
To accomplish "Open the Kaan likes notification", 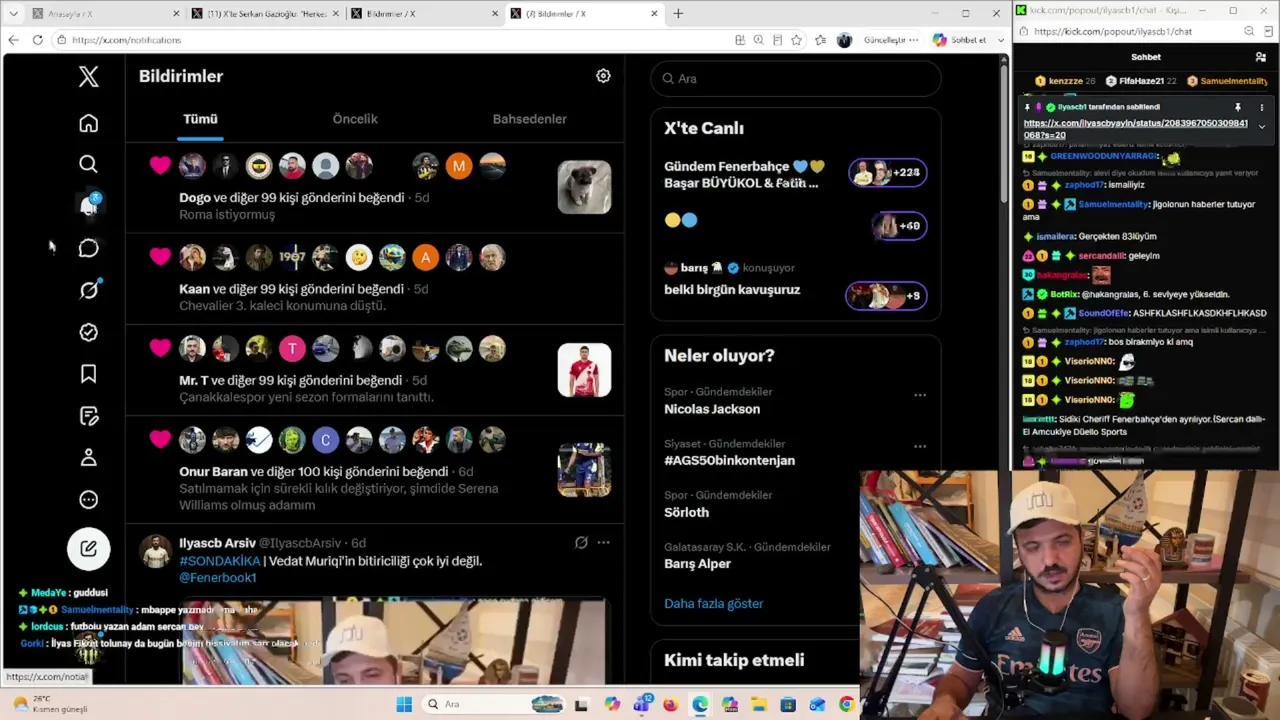I will 375,278.
